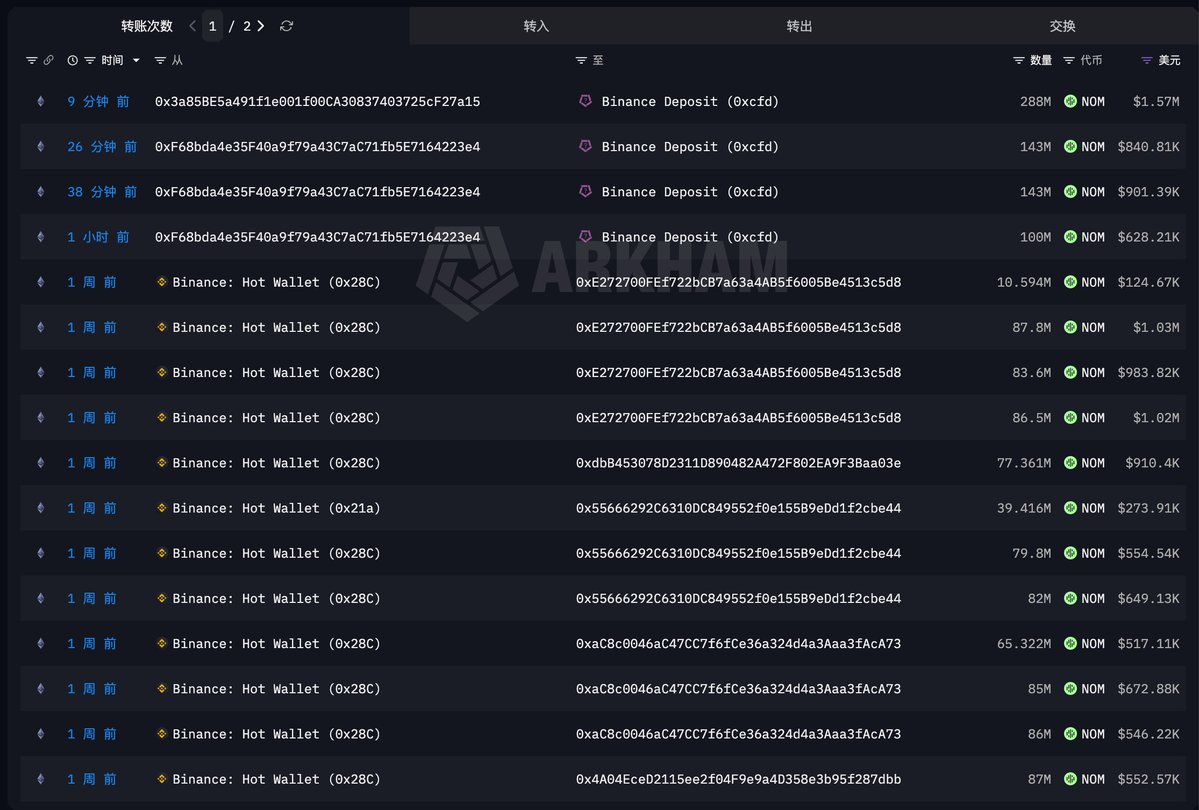The width and height of the screenshot is (1199, 810).
Task: Click the refresh transfers icon
Action: (286, 26)
